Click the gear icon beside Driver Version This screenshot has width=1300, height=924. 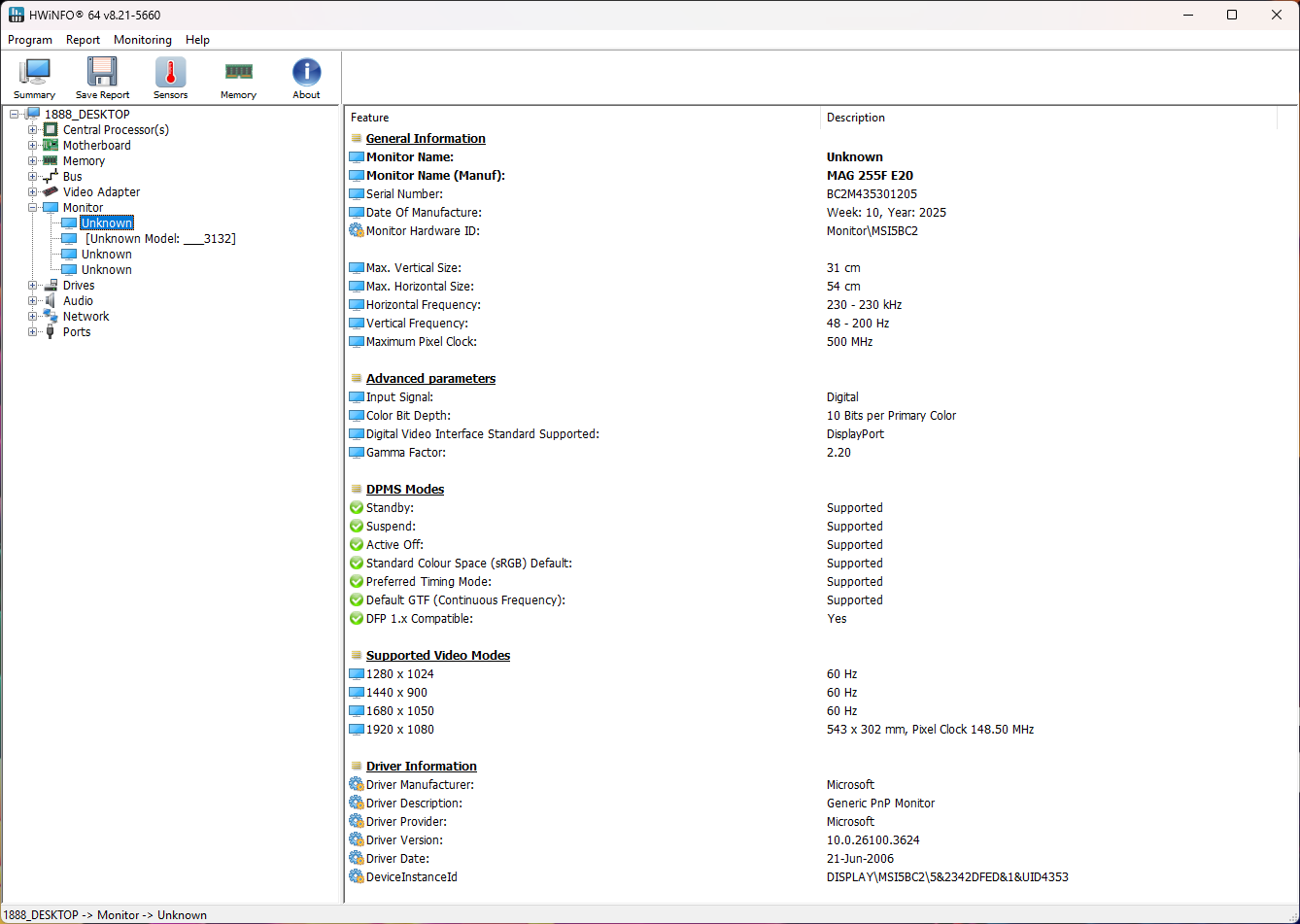pos(357,840)
